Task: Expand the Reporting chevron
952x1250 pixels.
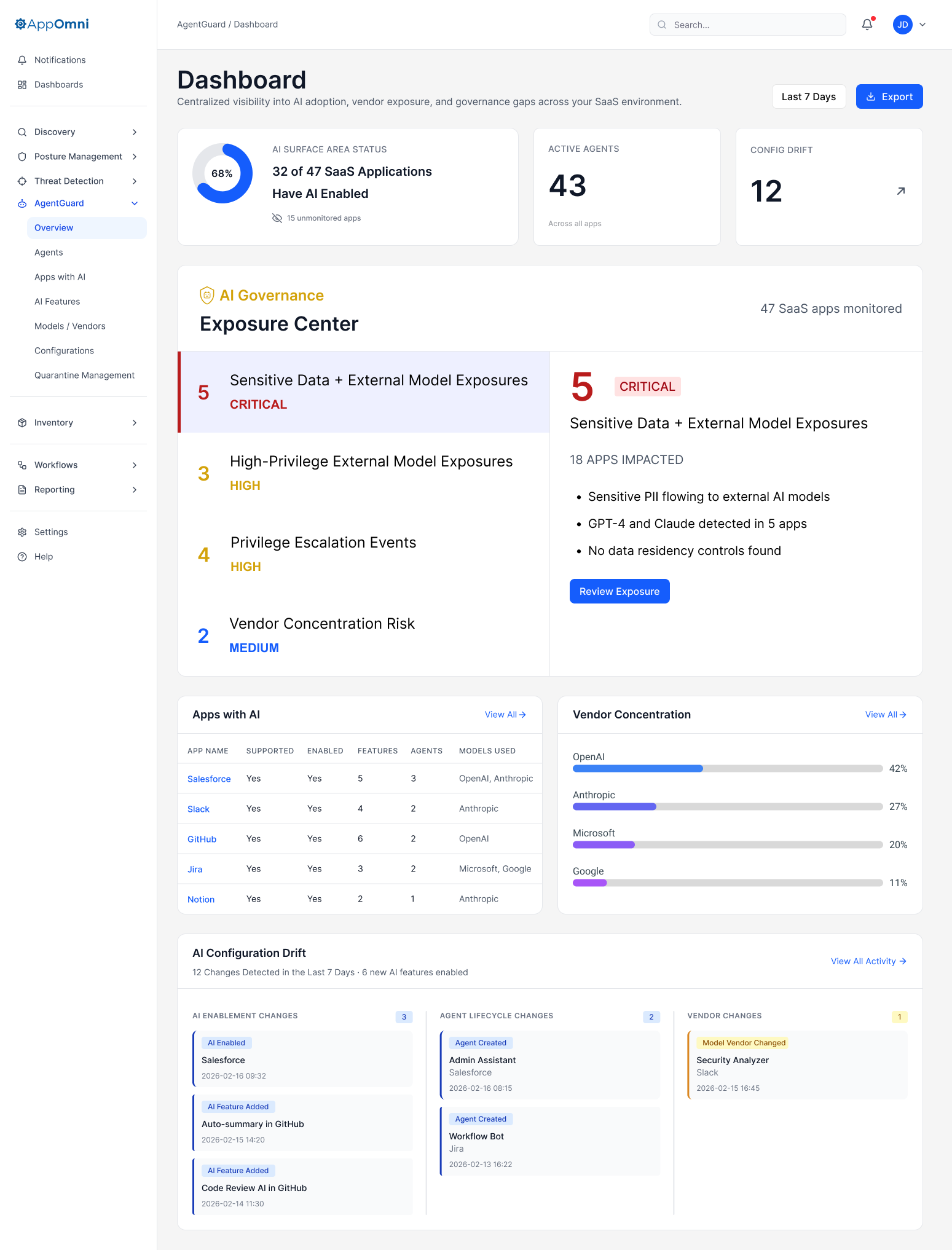Action: coord(135,490)
